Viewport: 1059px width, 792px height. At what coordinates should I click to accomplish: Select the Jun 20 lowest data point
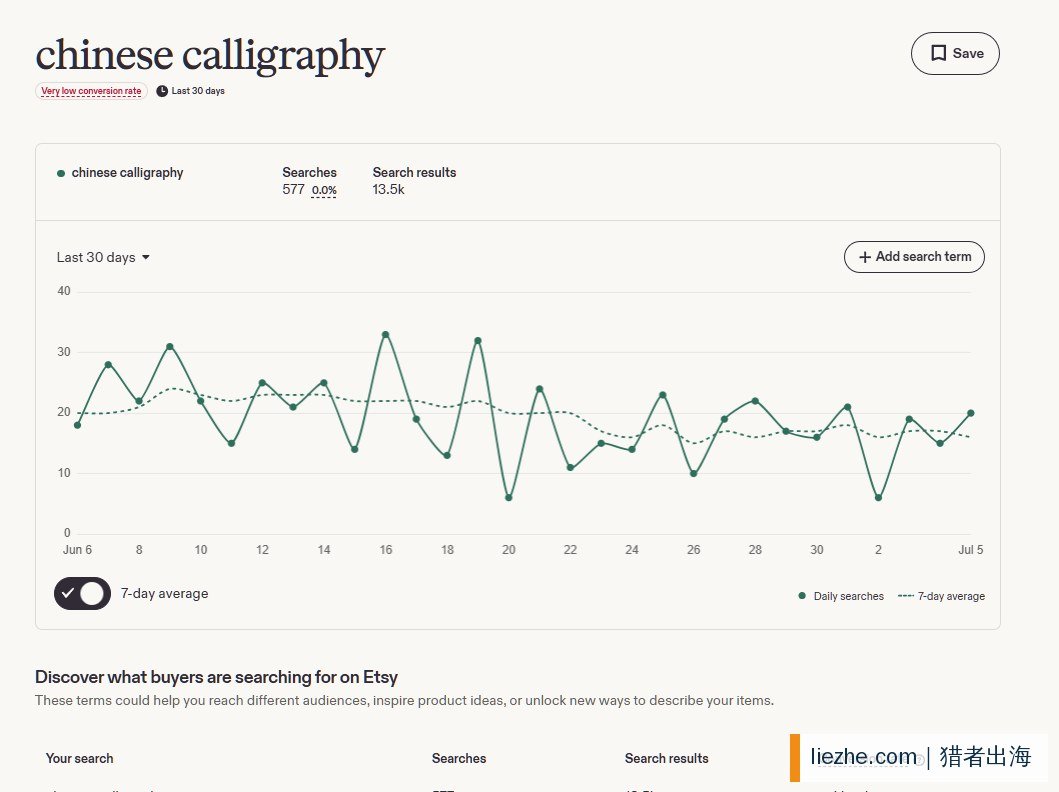click(509, 498)
